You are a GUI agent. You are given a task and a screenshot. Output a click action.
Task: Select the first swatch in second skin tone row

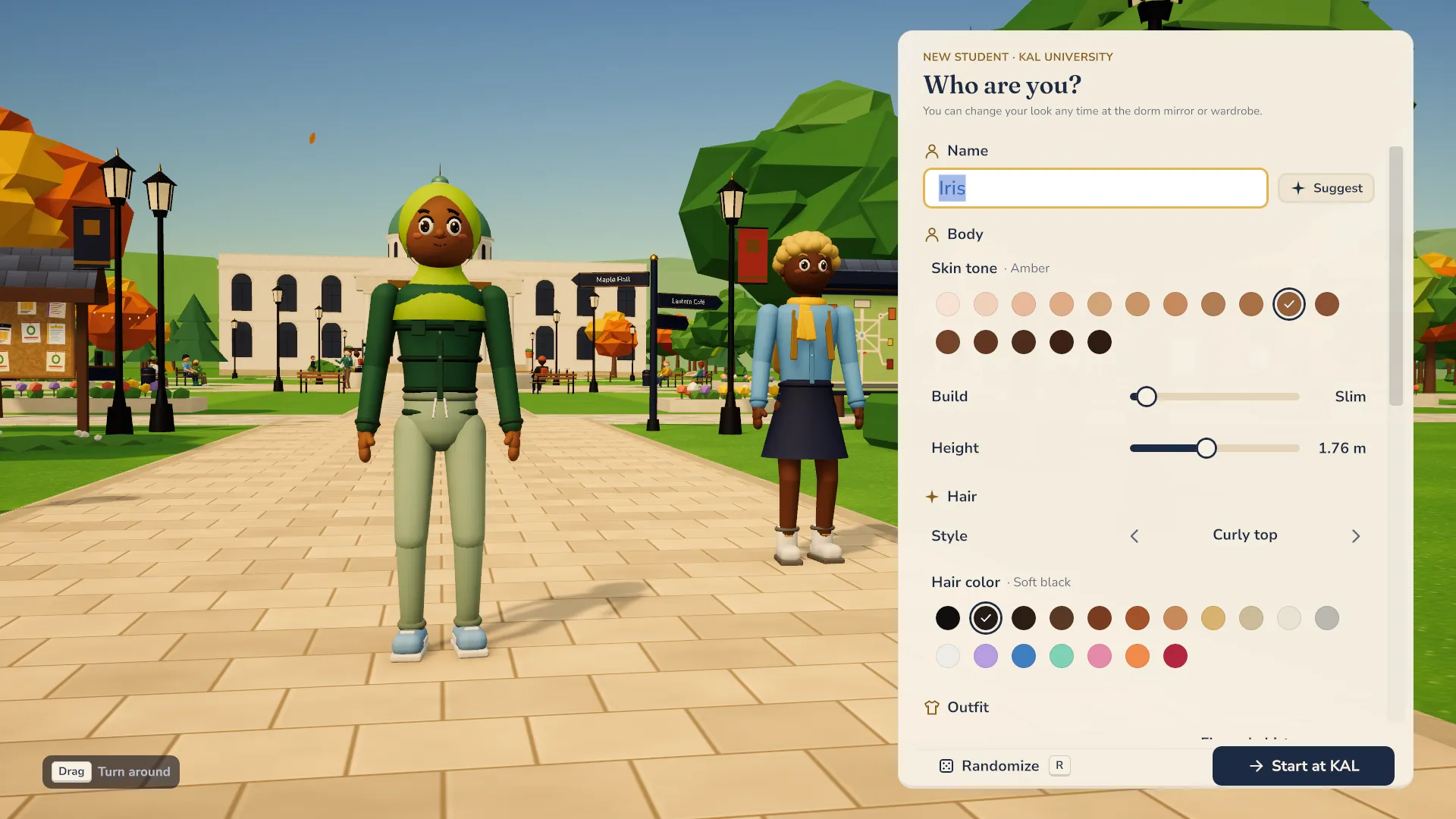(947, 342)
